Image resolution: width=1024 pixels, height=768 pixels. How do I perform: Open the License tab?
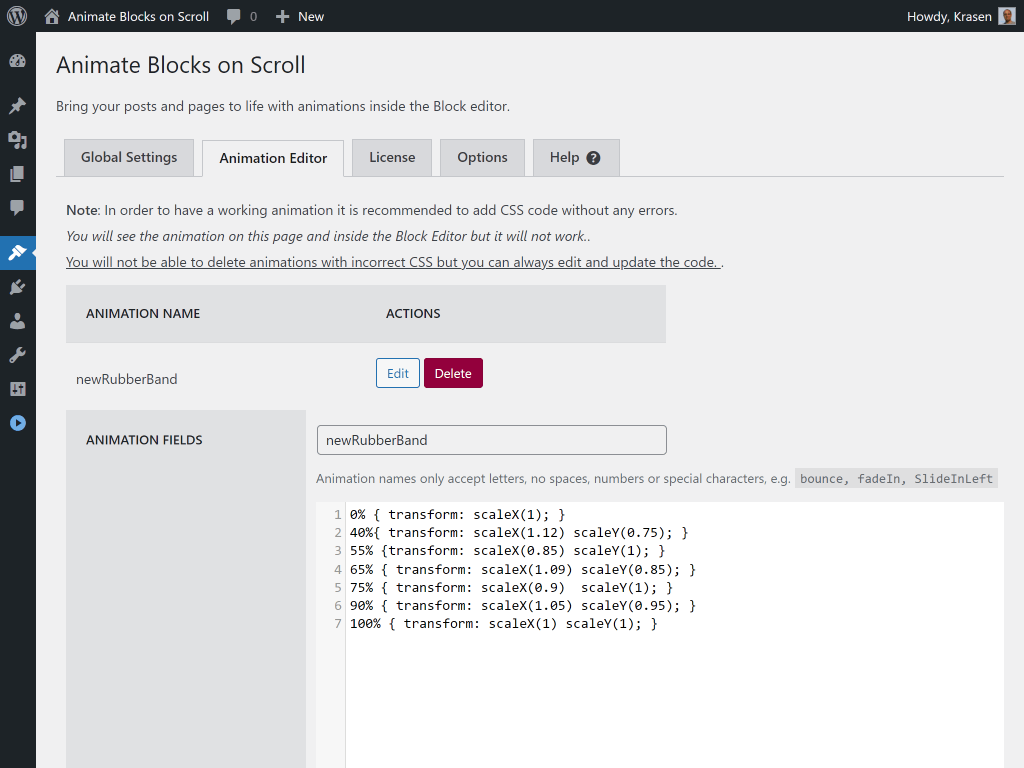(391, 157)
